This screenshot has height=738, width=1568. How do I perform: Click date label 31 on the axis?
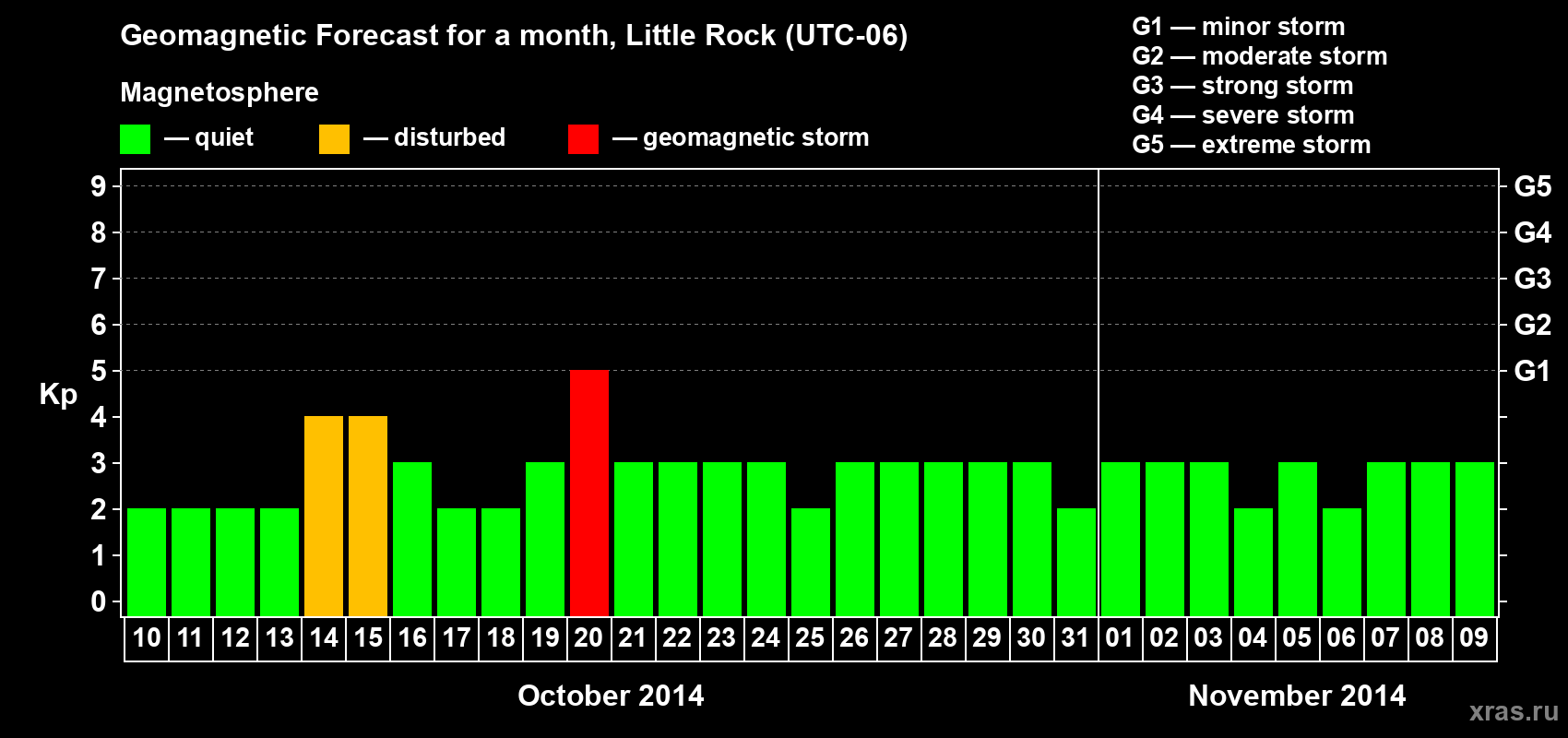pos(1075,637)
